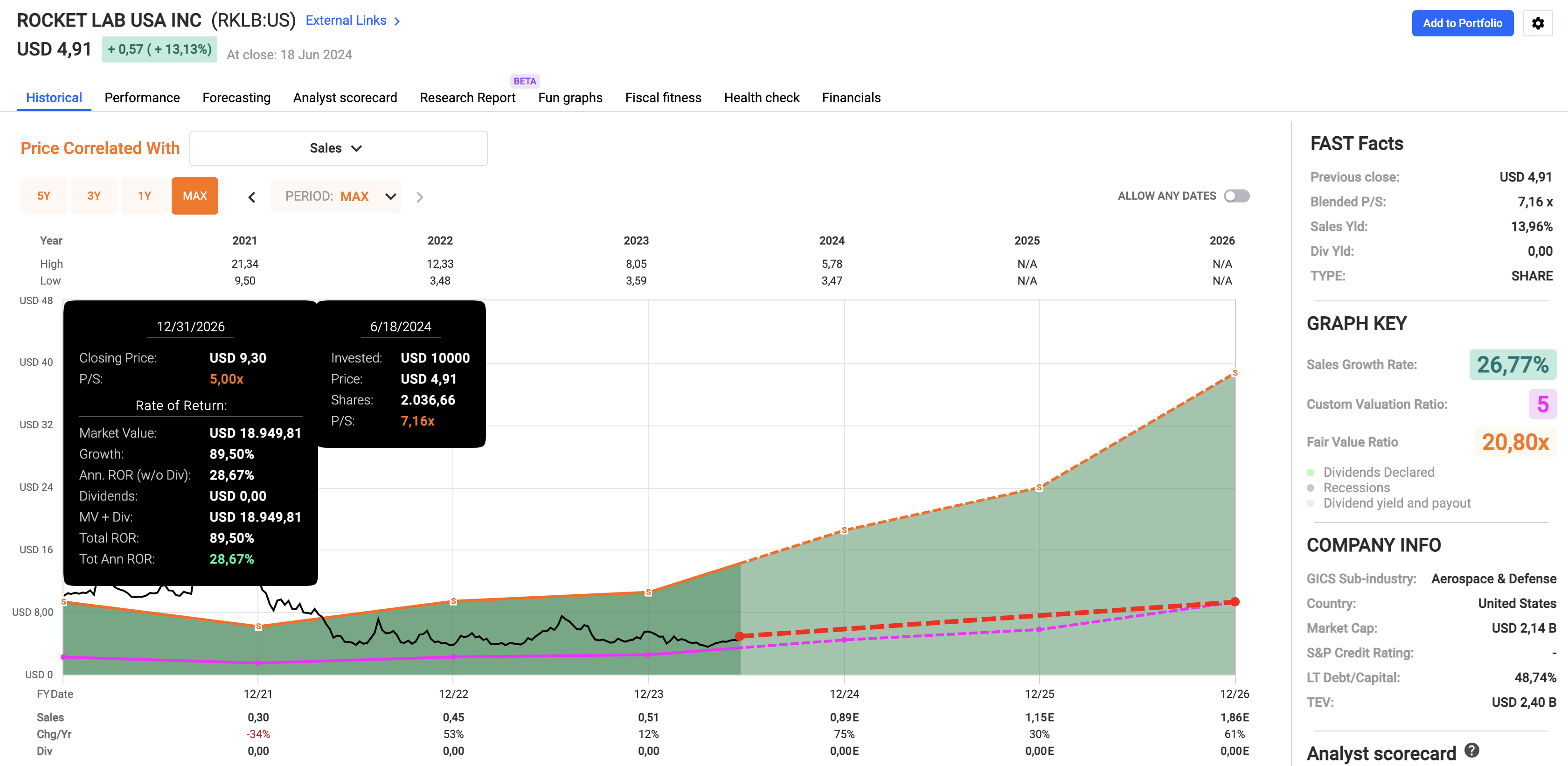Click the red current price dot on chart

click(x=740, y=636)
